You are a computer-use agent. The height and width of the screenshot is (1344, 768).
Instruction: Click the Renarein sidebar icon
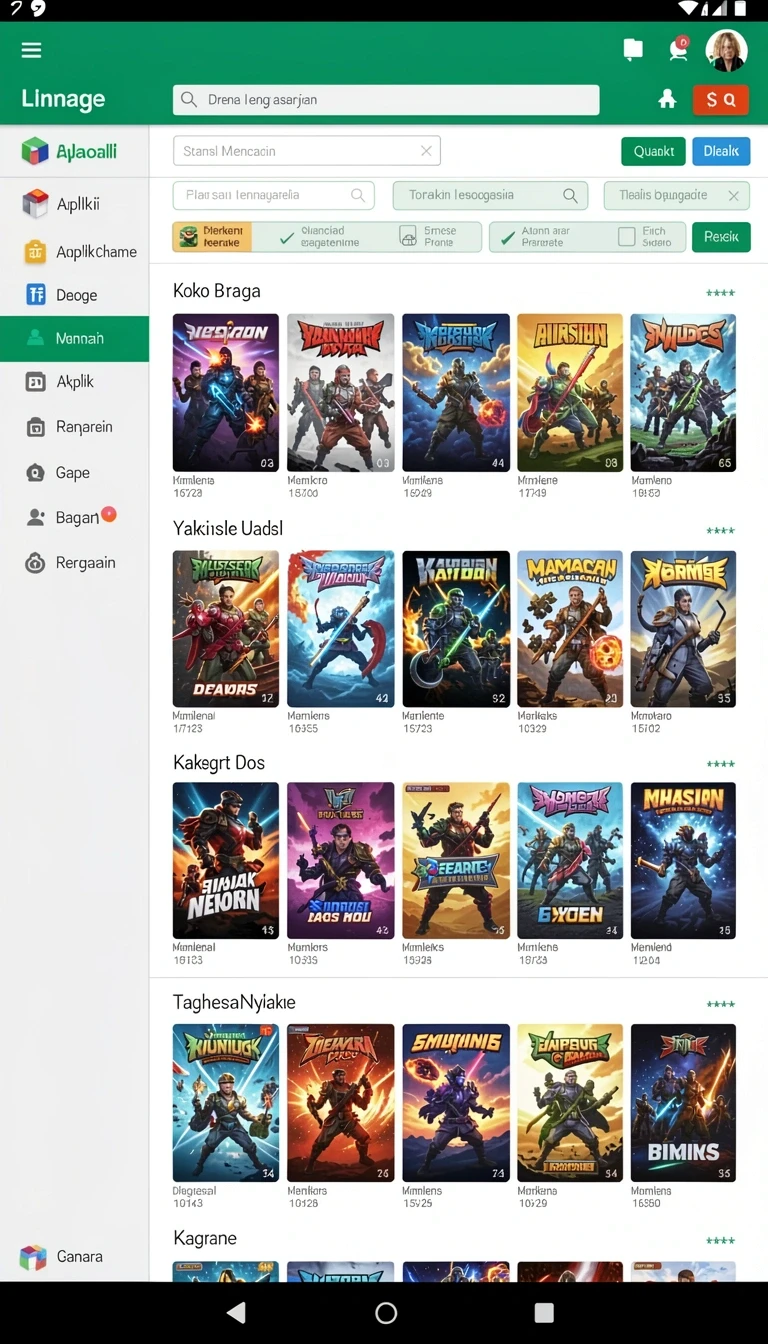click(35, 428)
